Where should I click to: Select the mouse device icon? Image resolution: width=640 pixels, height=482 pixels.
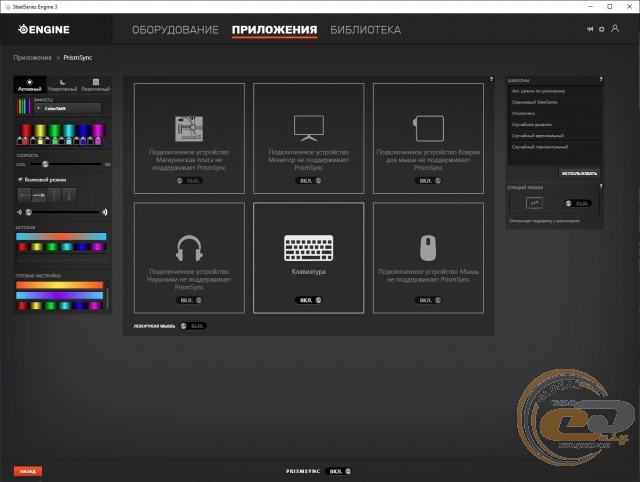point(428,248)
